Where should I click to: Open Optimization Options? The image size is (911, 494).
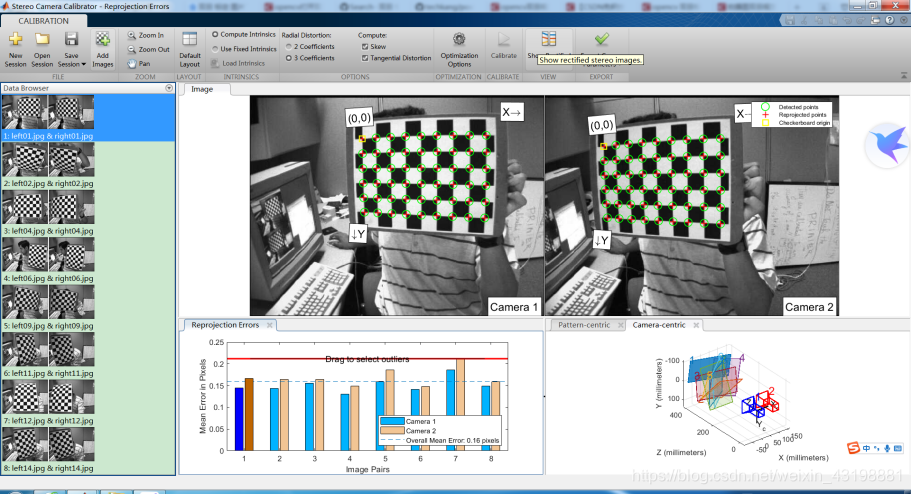point(459,49)
